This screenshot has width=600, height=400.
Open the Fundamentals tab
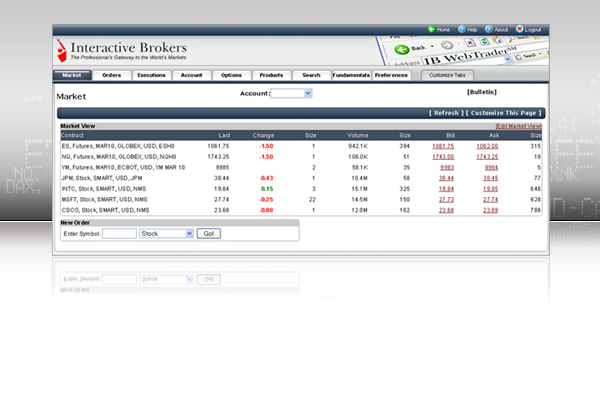[x=351, y=75]
